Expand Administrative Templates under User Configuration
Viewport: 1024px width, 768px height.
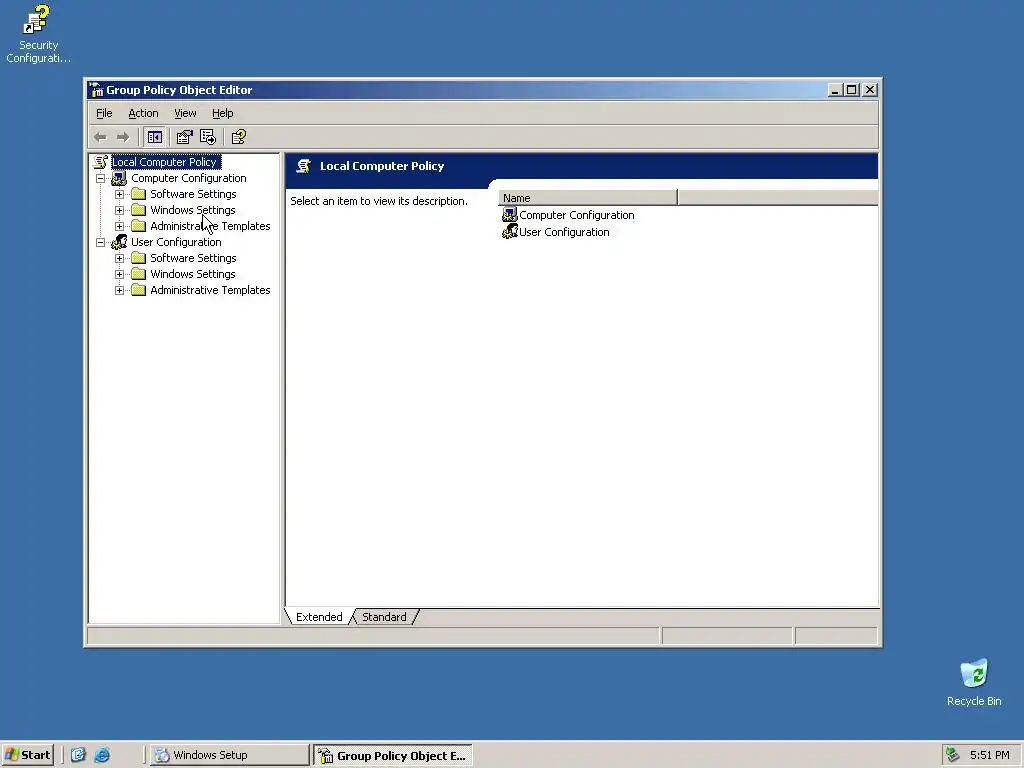120,290
